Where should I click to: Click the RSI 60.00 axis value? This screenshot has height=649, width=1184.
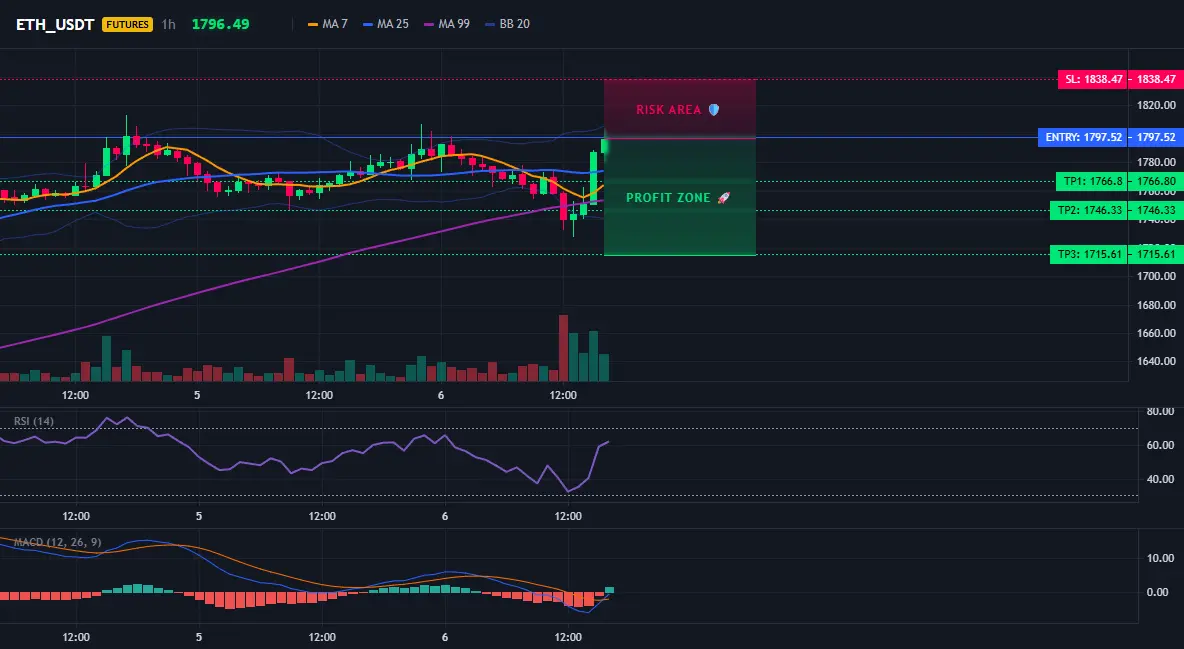pyautogui.click(x=1161, y=446)
